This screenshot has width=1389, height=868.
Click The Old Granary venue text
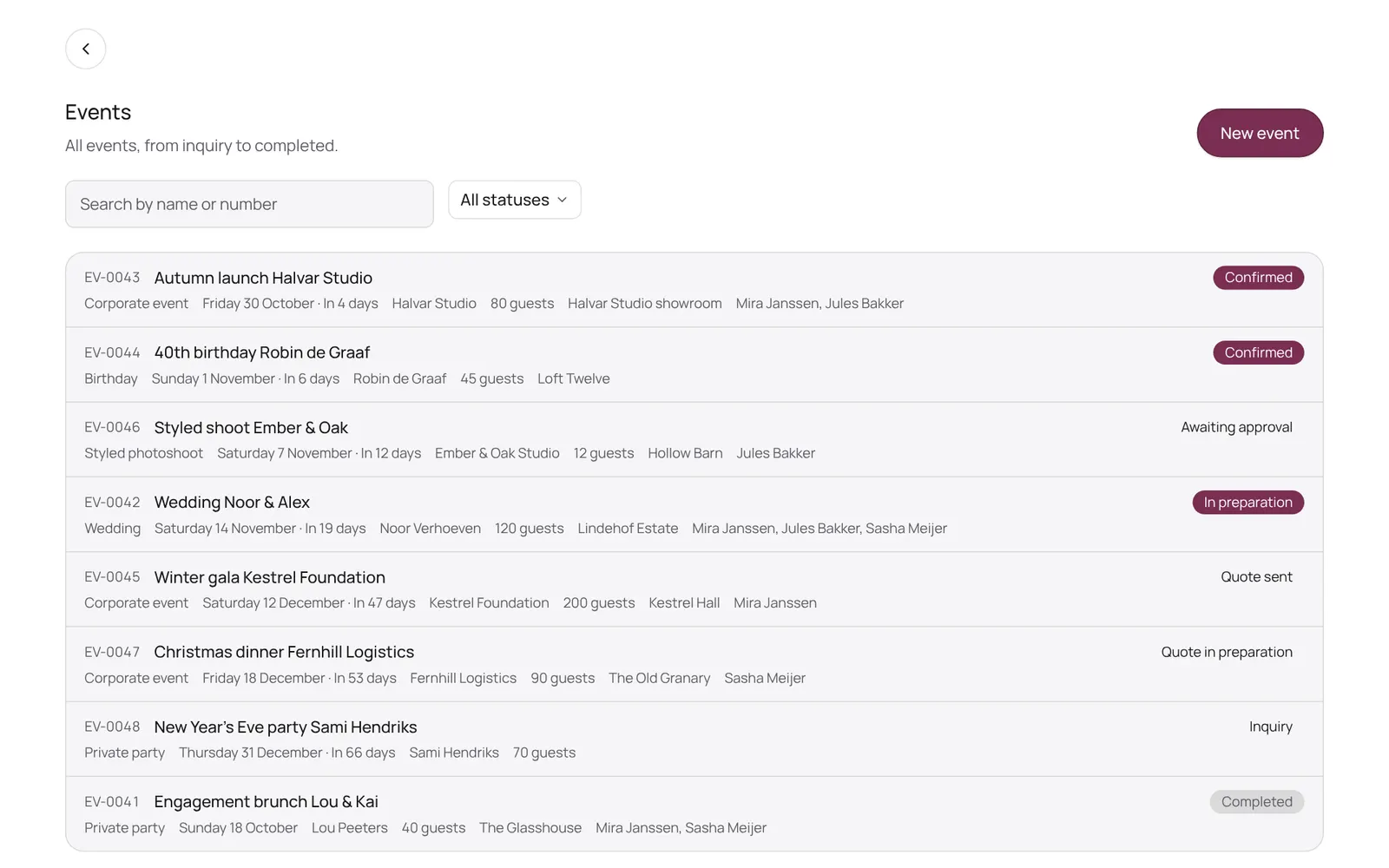pos(659,678)
